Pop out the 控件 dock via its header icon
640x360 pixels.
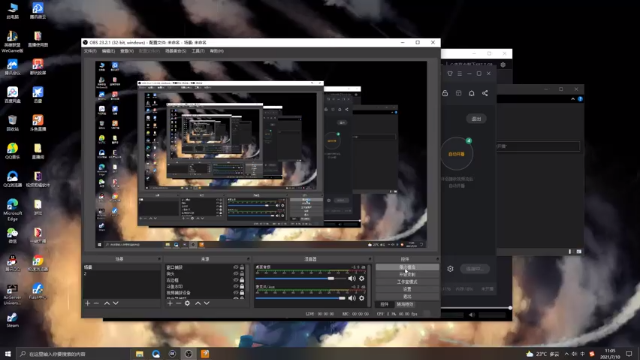click(437, 259)
